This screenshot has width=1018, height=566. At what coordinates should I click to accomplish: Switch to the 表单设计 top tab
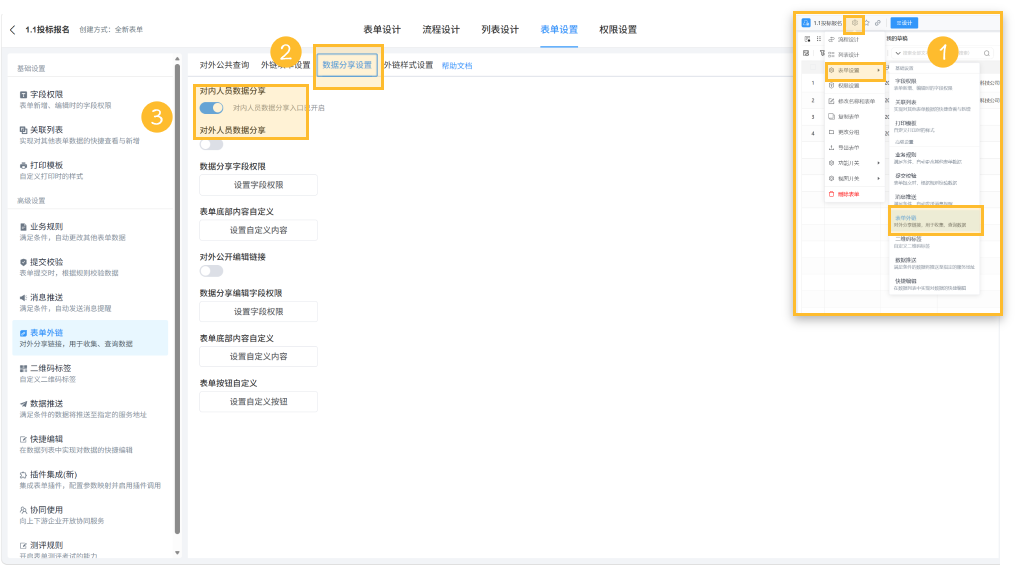coord(382,30)
